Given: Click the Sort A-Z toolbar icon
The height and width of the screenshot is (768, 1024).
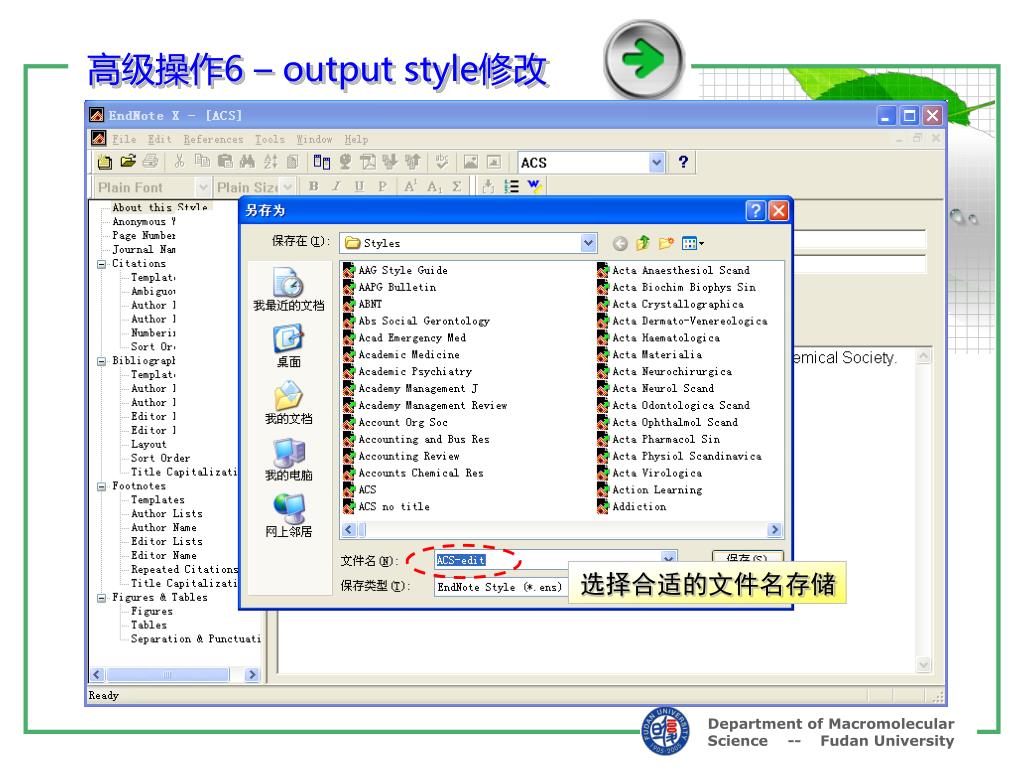Looking at the screenshot, I should (270, 161).
